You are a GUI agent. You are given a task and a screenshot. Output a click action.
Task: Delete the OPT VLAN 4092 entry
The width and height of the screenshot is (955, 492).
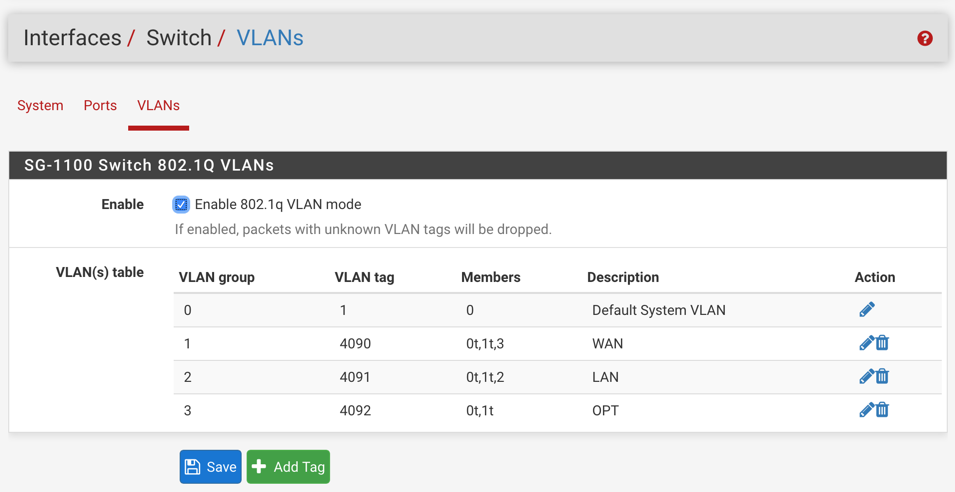point(882,410)
